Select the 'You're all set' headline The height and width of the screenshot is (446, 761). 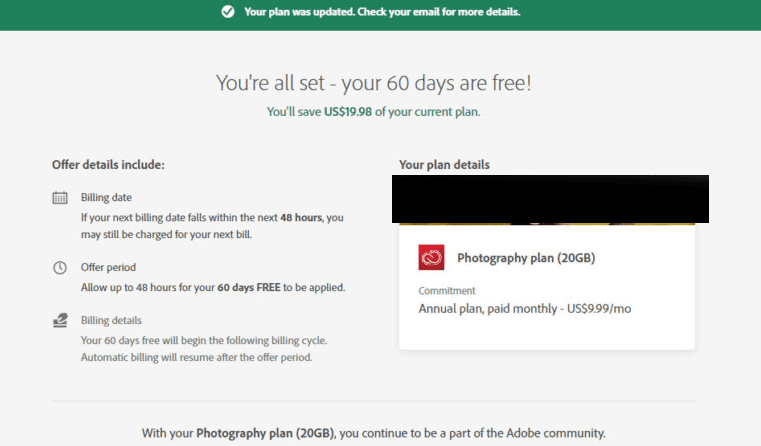click(374, 83)
